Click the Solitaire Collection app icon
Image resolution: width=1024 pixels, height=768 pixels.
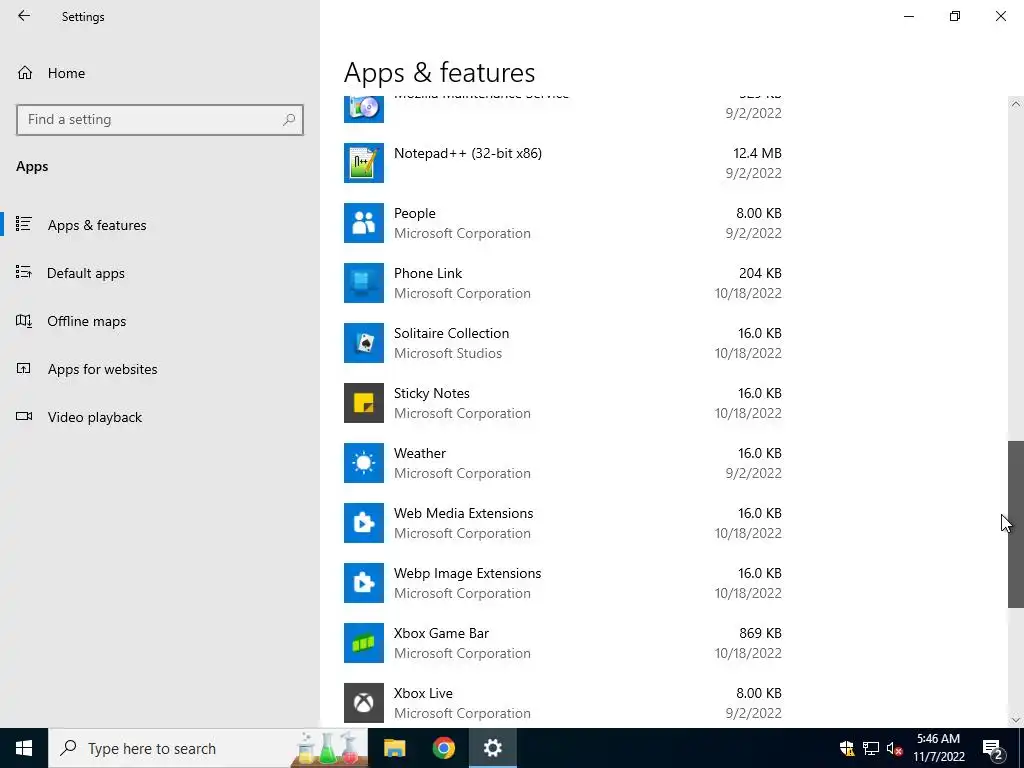pyautogui.click(x=364, y=344)
